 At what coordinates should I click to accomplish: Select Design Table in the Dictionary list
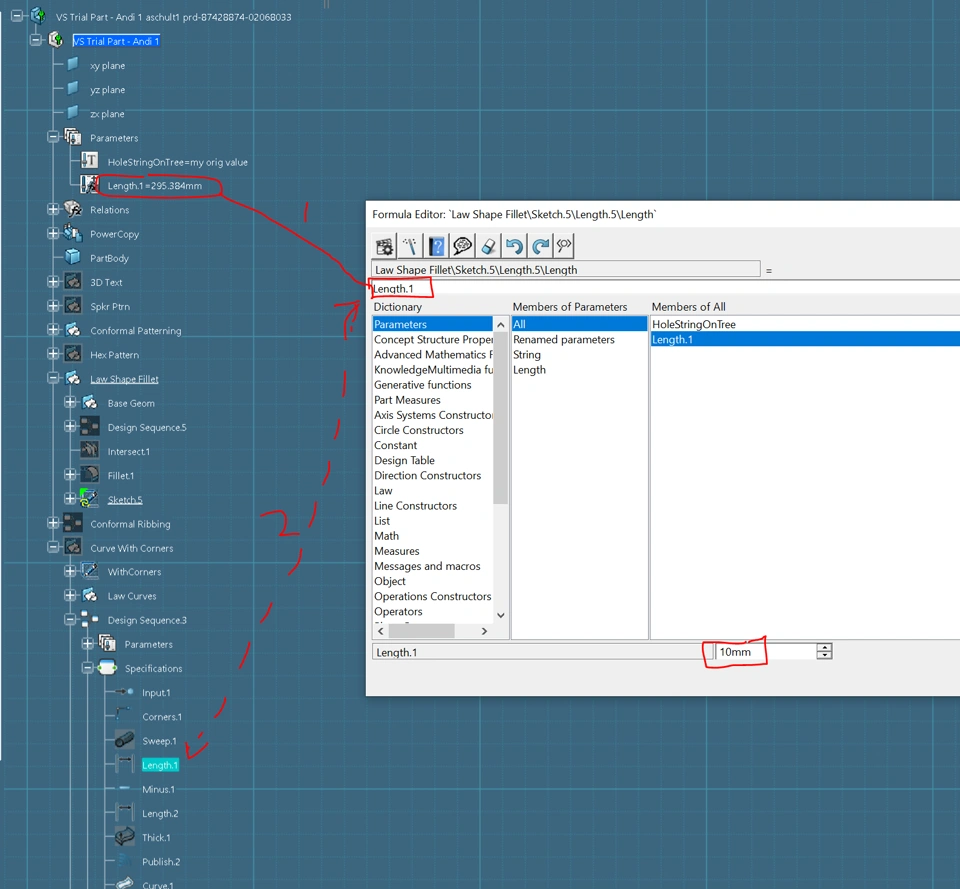pos(404,460)
